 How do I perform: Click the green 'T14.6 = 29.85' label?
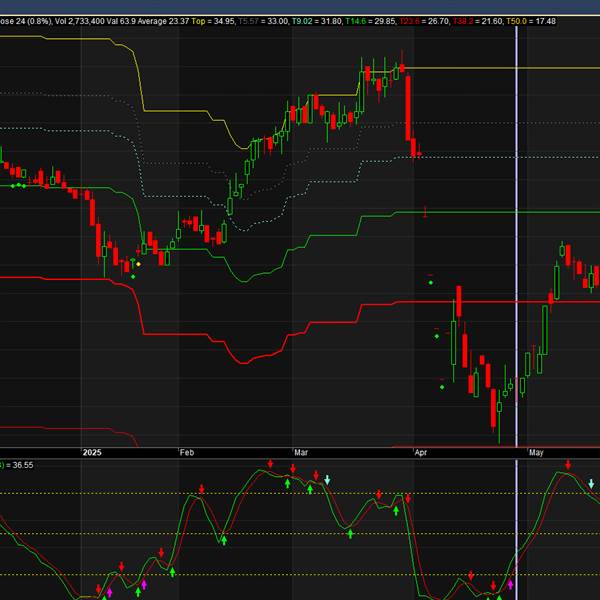click(x=370, y=21)
